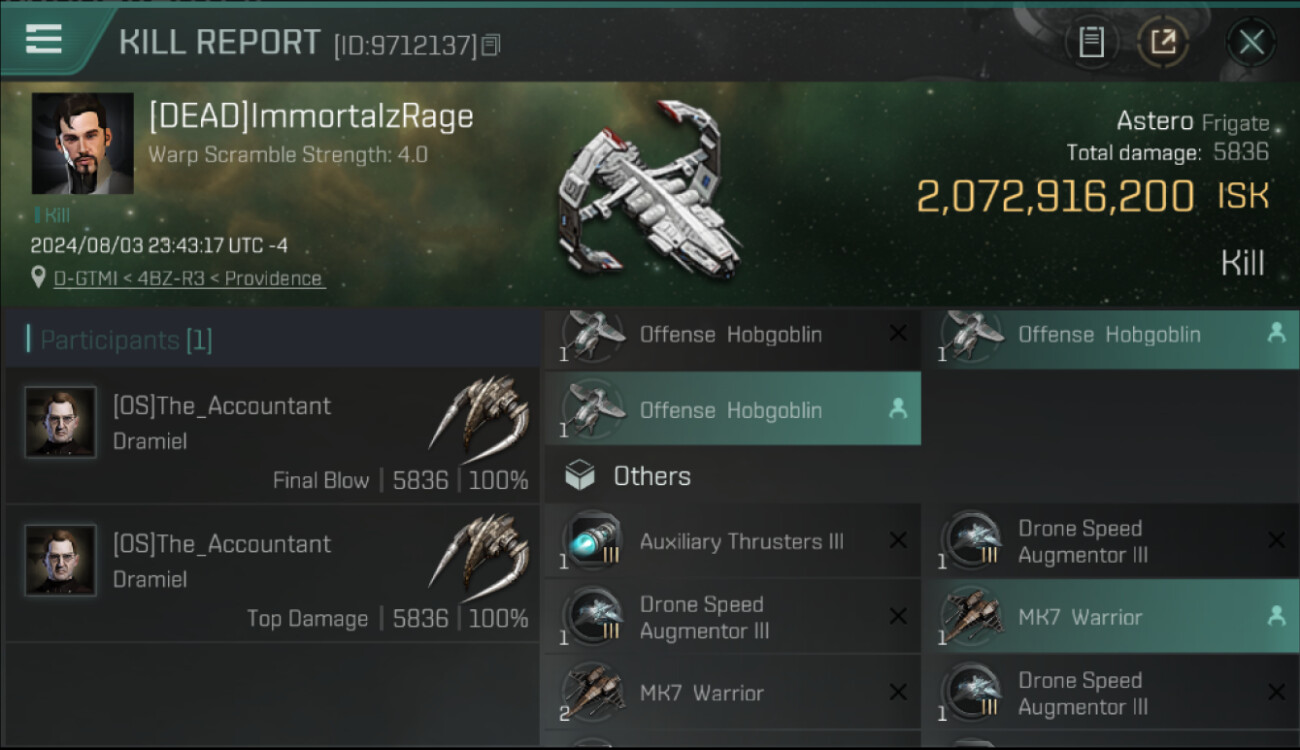
Task: Select the Top Damage participant row
Action: pos(272,574)
